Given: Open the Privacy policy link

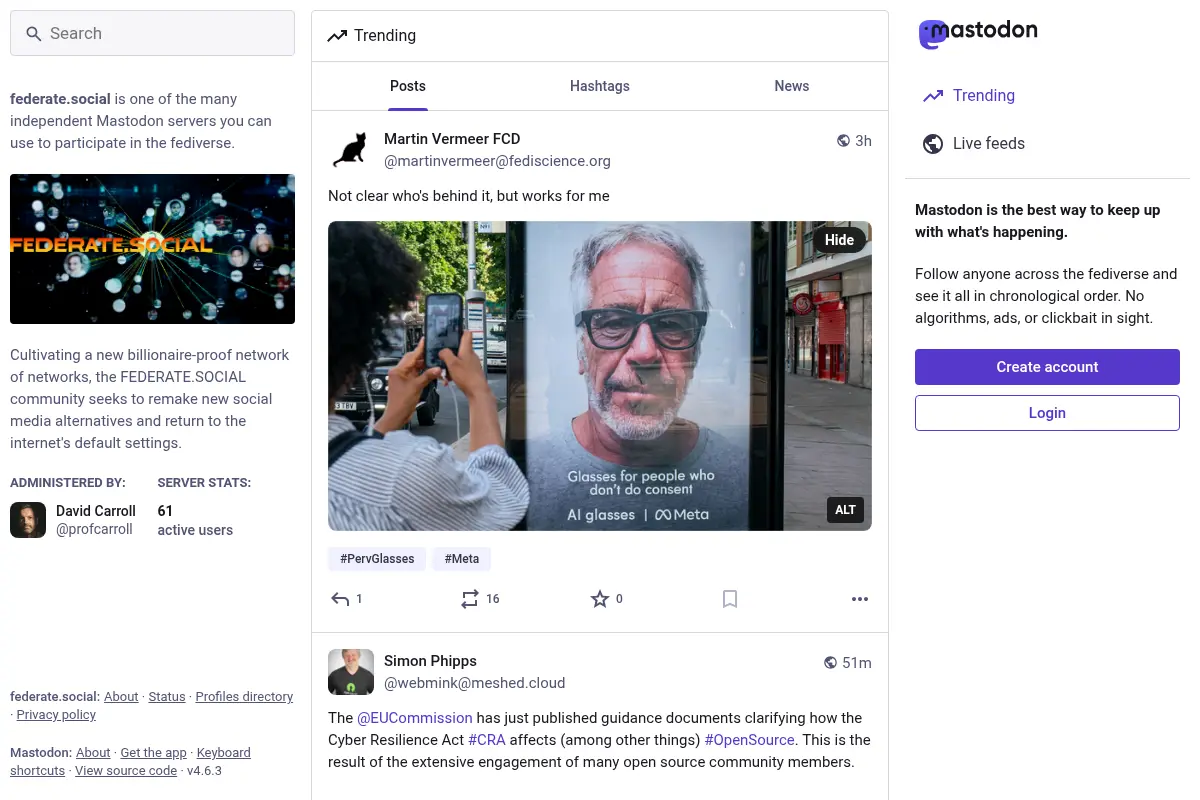Looking at the screenshot, I should click(x=56, y=715).
